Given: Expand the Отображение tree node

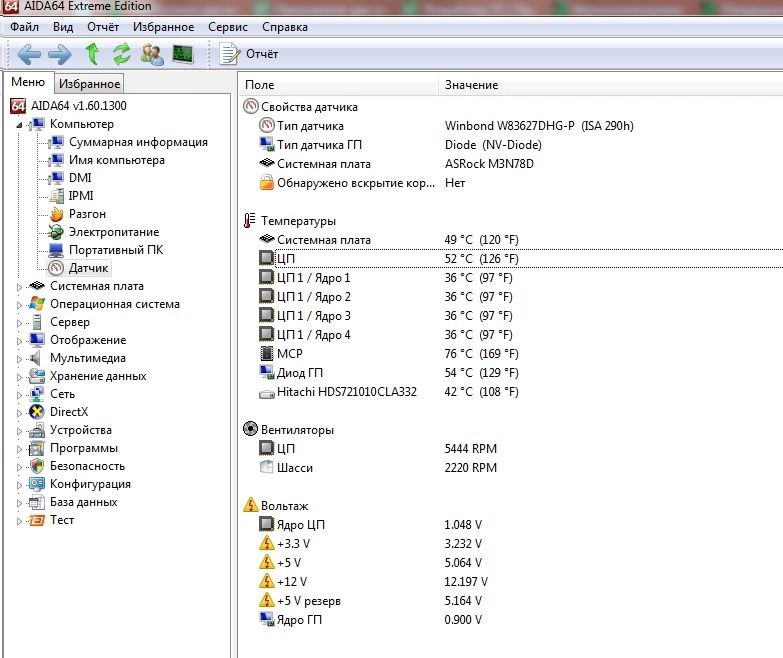Looking at the screenshot, I should tap(19, 341).
